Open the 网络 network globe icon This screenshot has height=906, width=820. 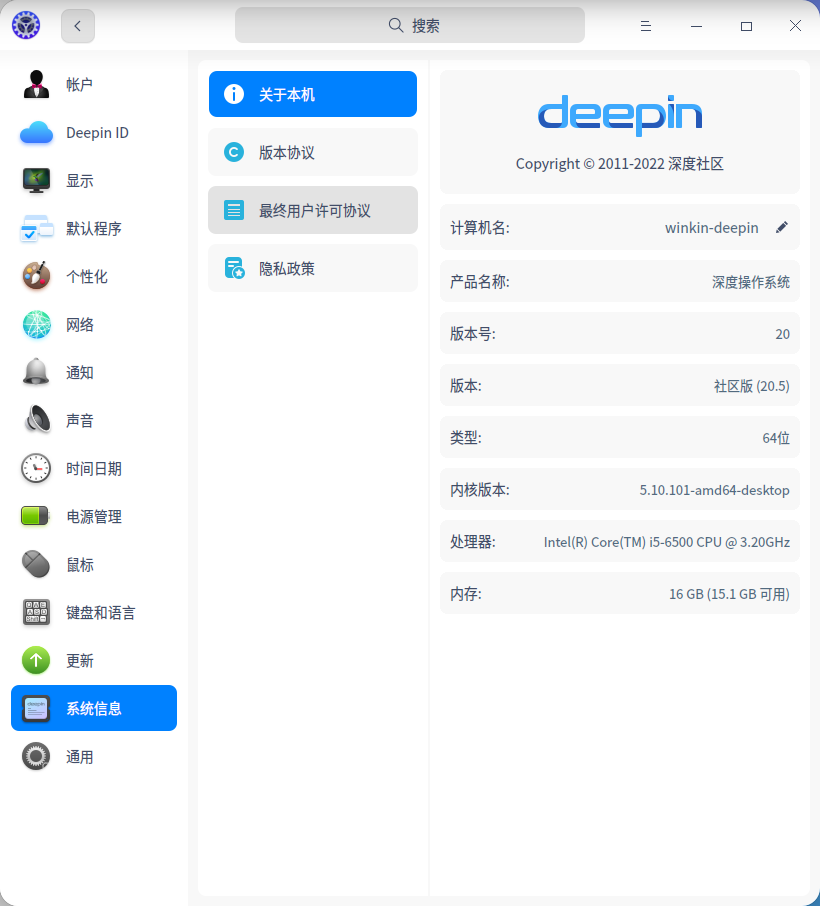[x=36, y=325]
